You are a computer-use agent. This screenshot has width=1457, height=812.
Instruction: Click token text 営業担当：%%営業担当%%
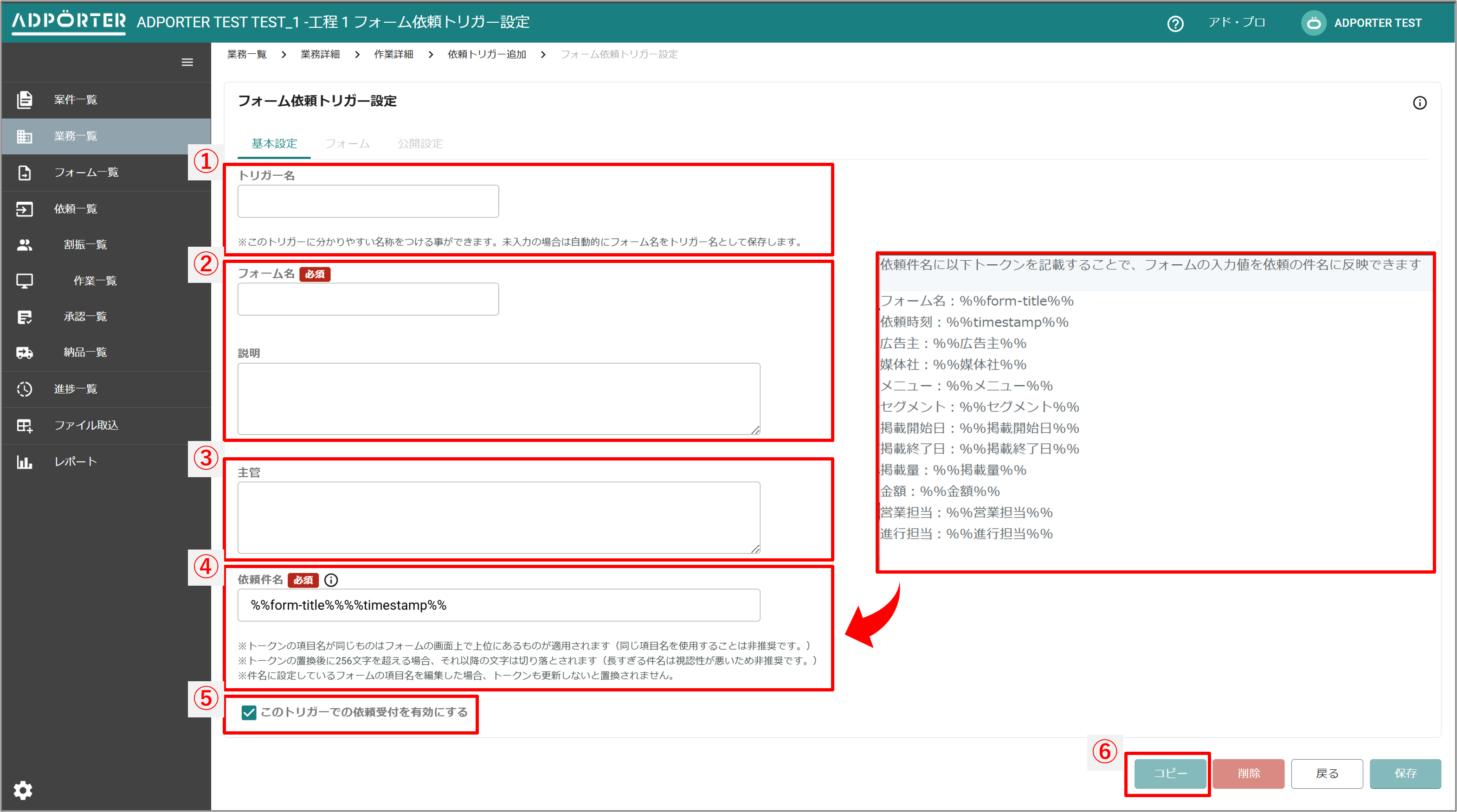coord(966,513)
